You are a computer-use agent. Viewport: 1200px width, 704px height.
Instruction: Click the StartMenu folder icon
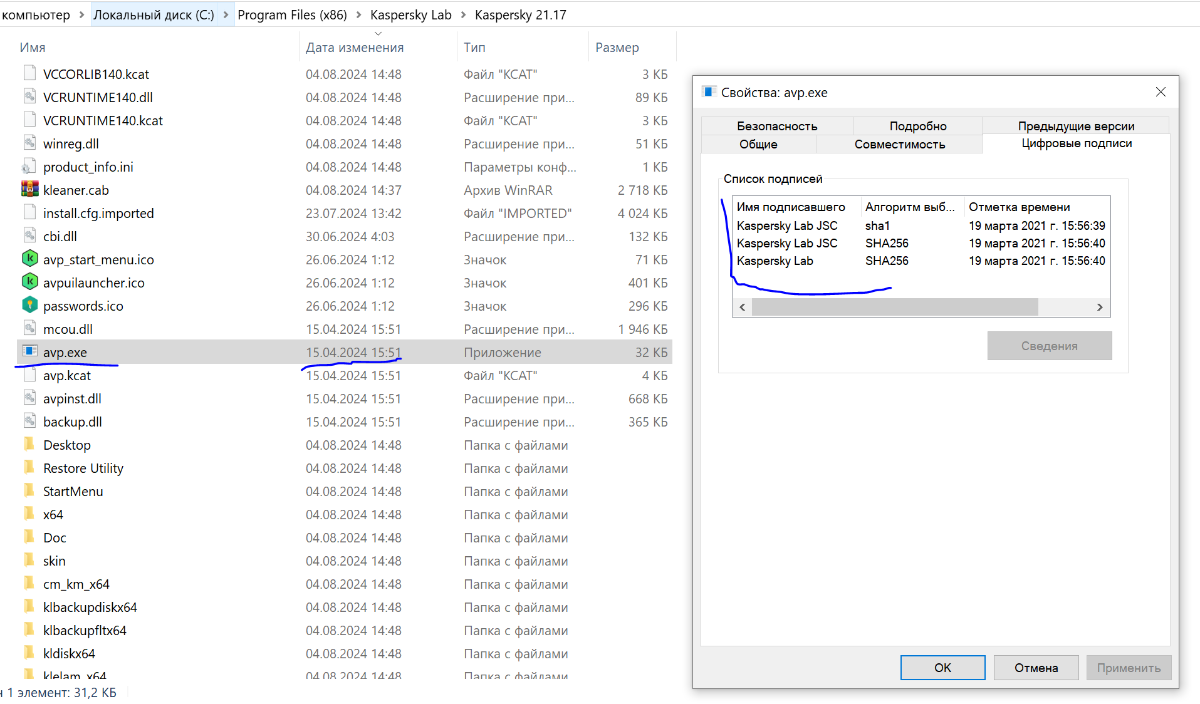pyautogui.click(x=29, y=491)
